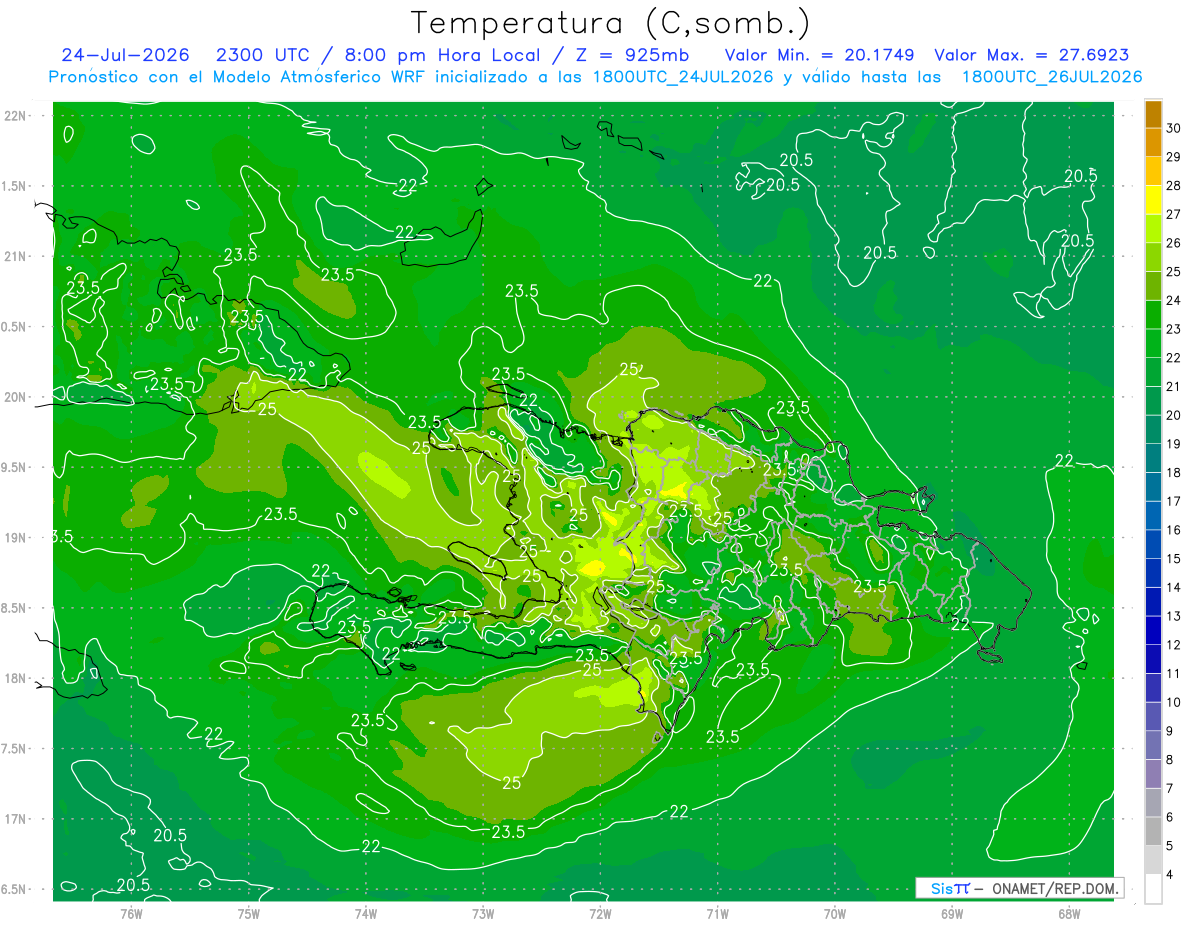Click the color scale label '4'

point(1170,874)
